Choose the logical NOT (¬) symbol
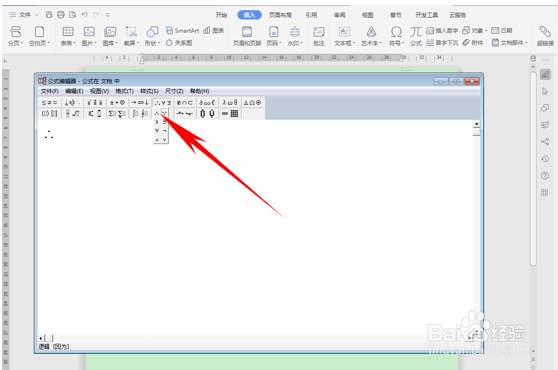The height and width of the screenshot is (370, 558). point(164,131)
